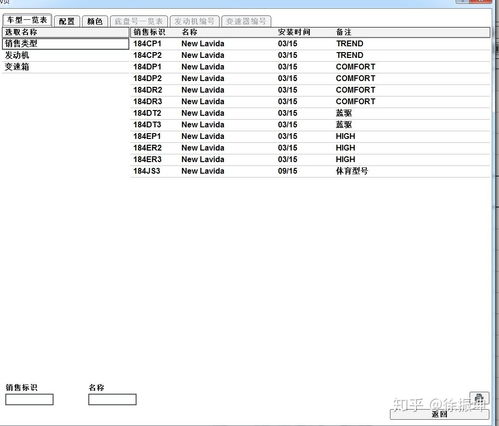Select 发动机 in the left list
This screenshot has width=499, height=426.
click(65, 55)
